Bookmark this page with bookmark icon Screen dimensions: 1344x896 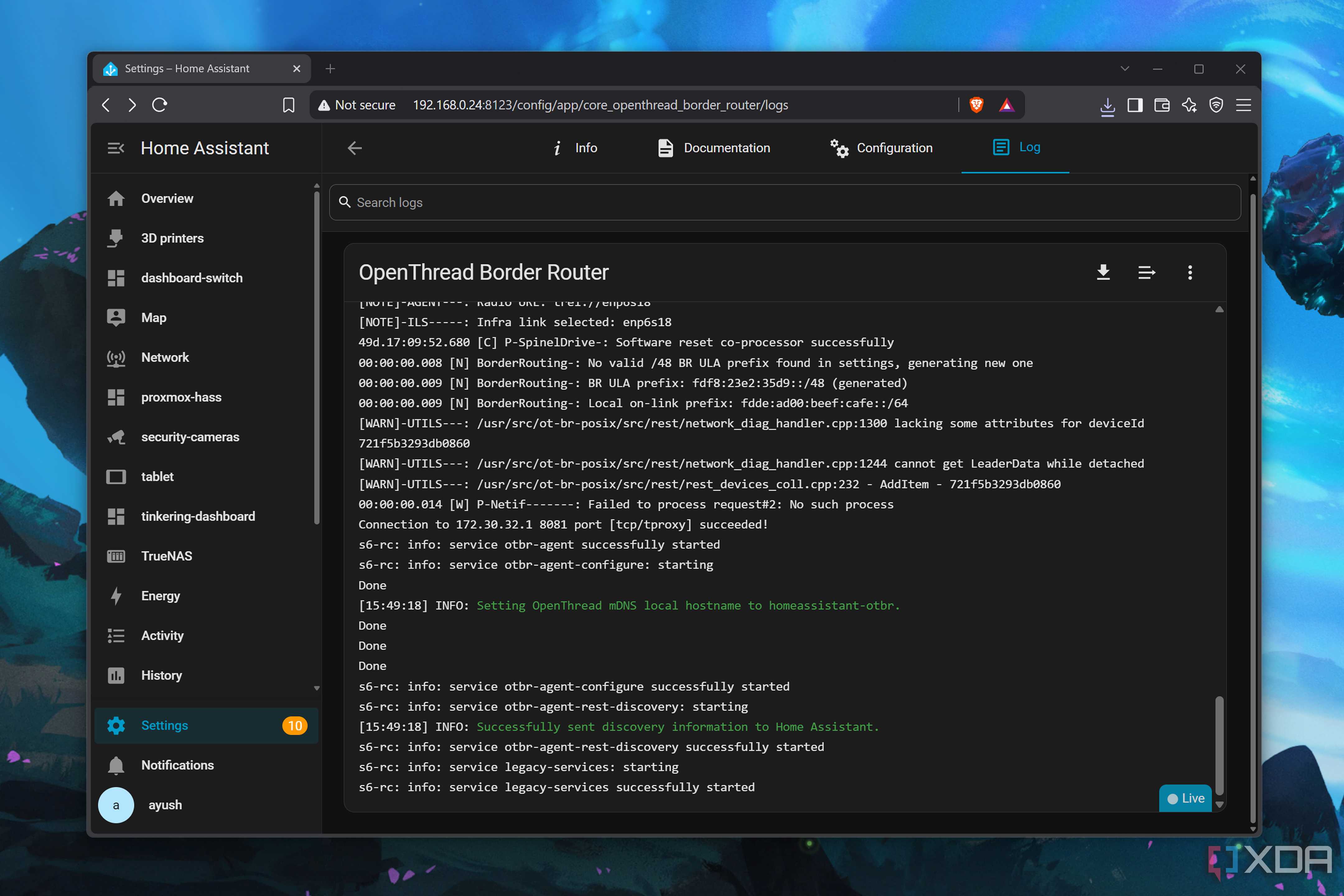click(289, 105)
